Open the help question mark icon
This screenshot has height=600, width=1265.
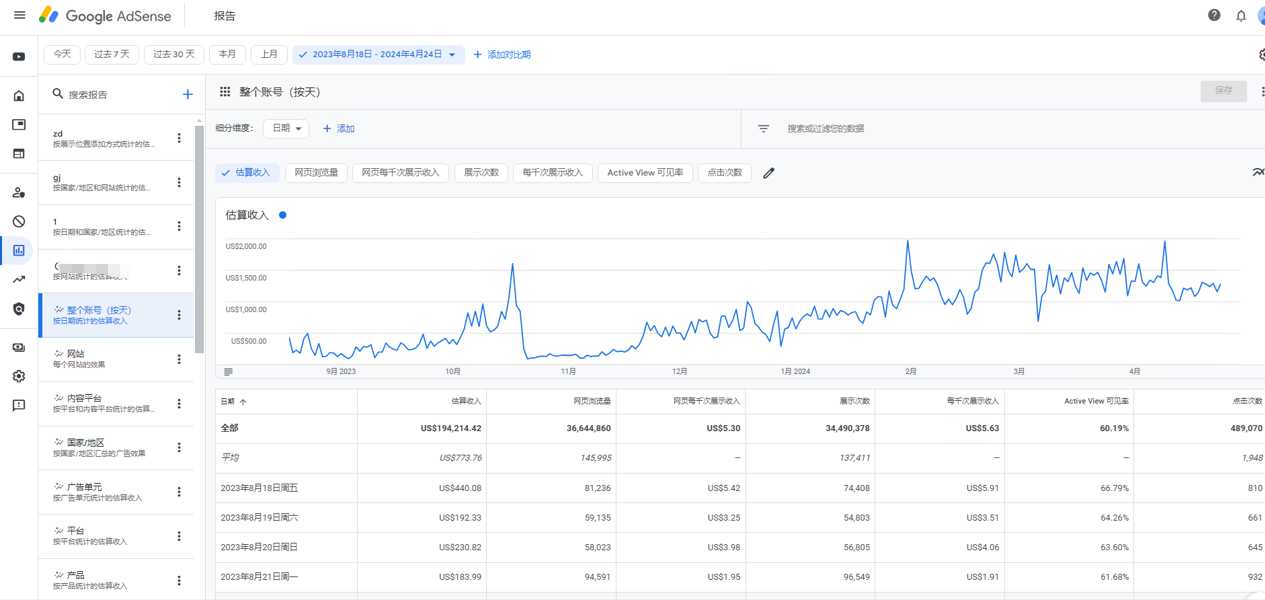1214,15
